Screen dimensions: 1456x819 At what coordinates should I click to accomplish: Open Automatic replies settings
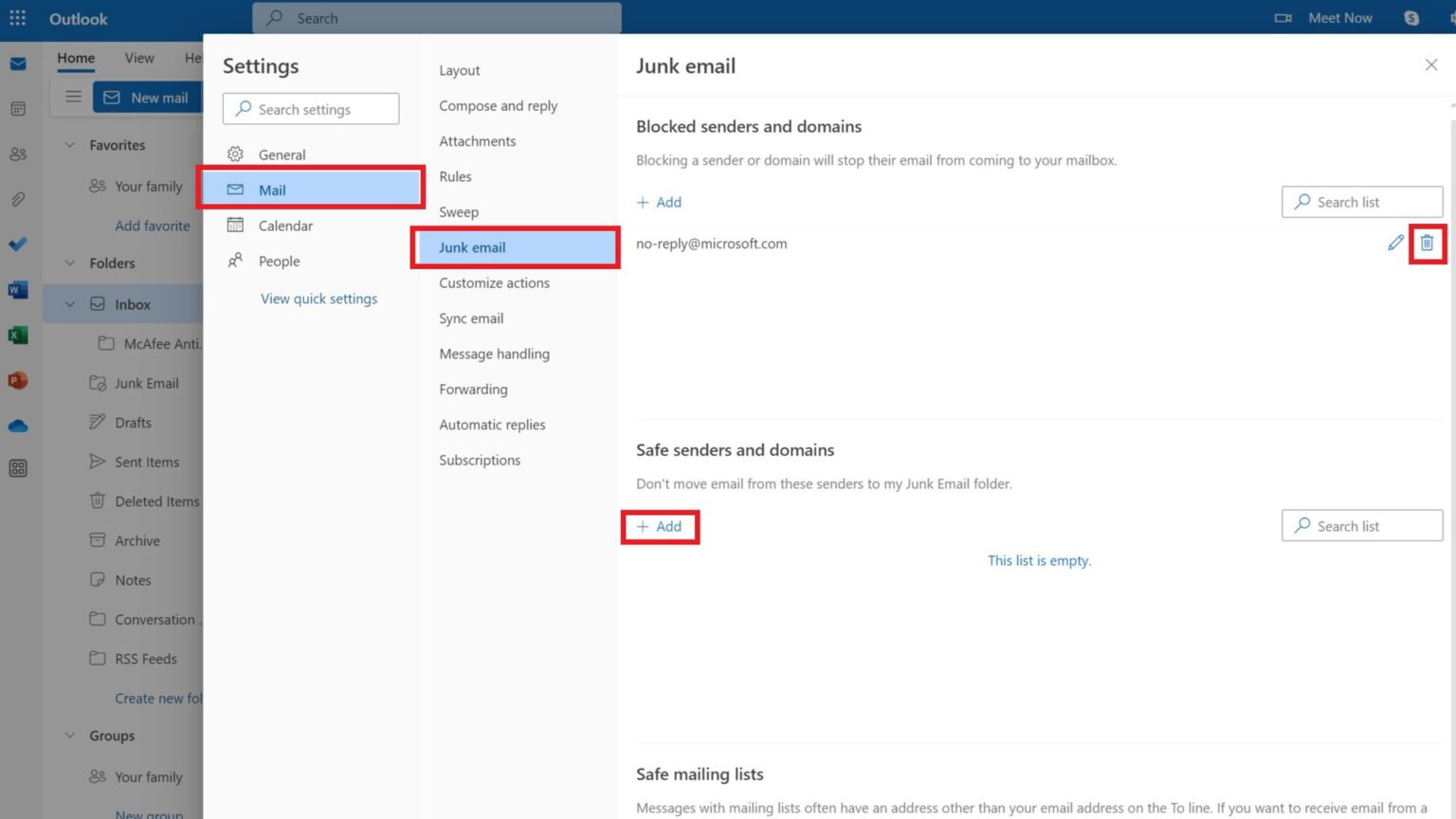click(492, 425)
